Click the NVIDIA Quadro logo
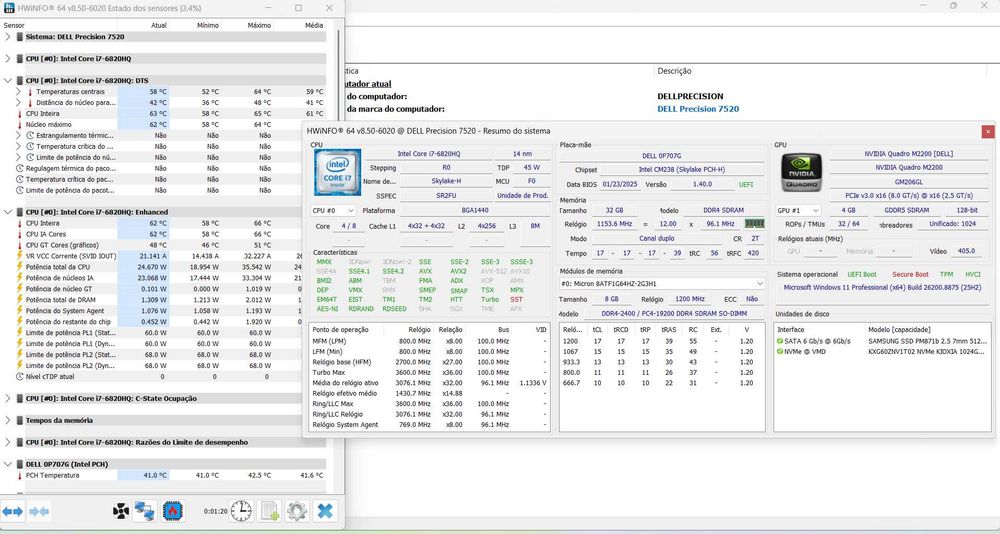This screenshot has width=1000, height=534. point(802,172)
